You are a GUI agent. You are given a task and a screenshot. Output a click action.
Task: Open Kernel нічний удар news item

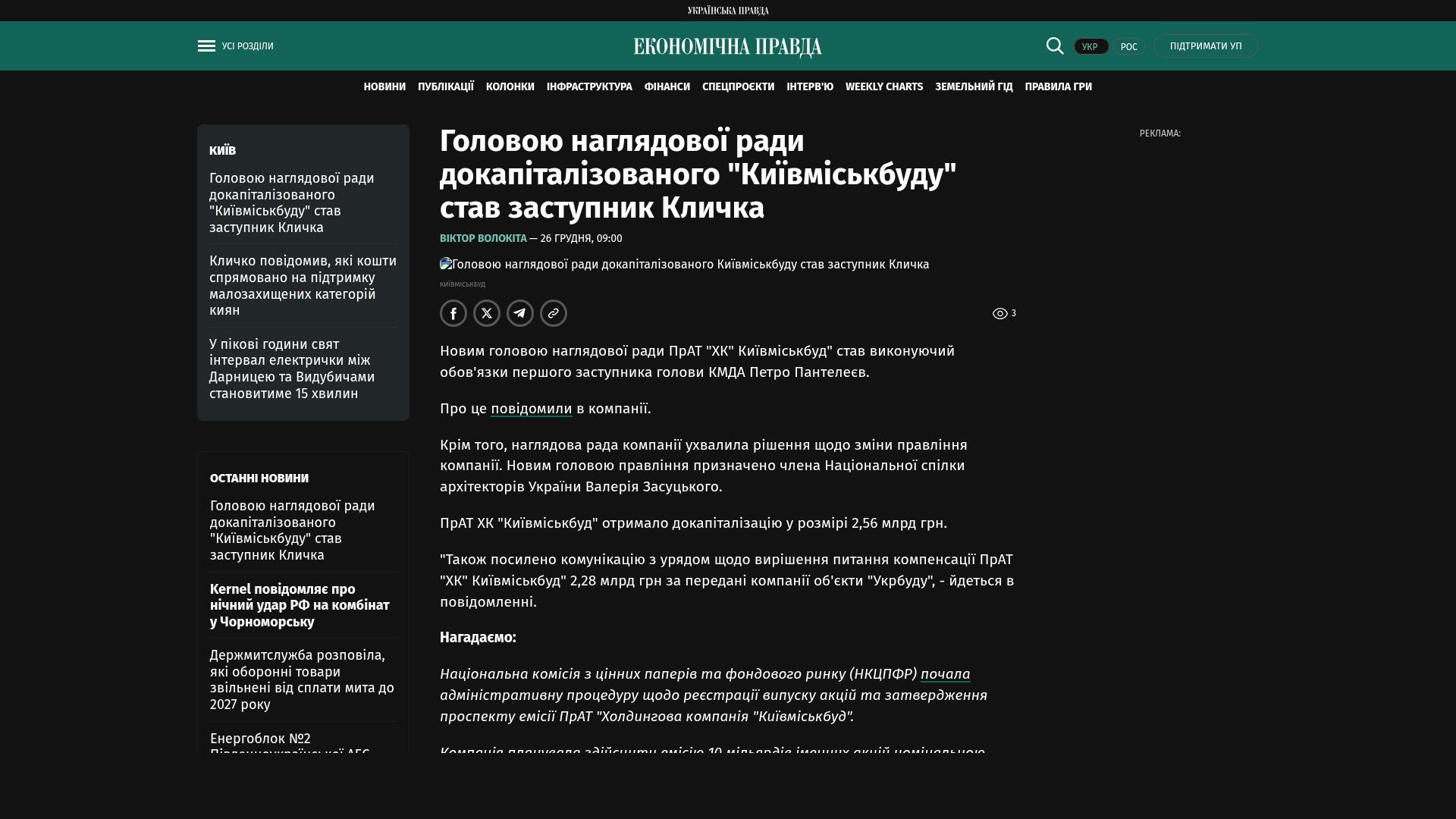pyautogui.click(x=300, y=605)
